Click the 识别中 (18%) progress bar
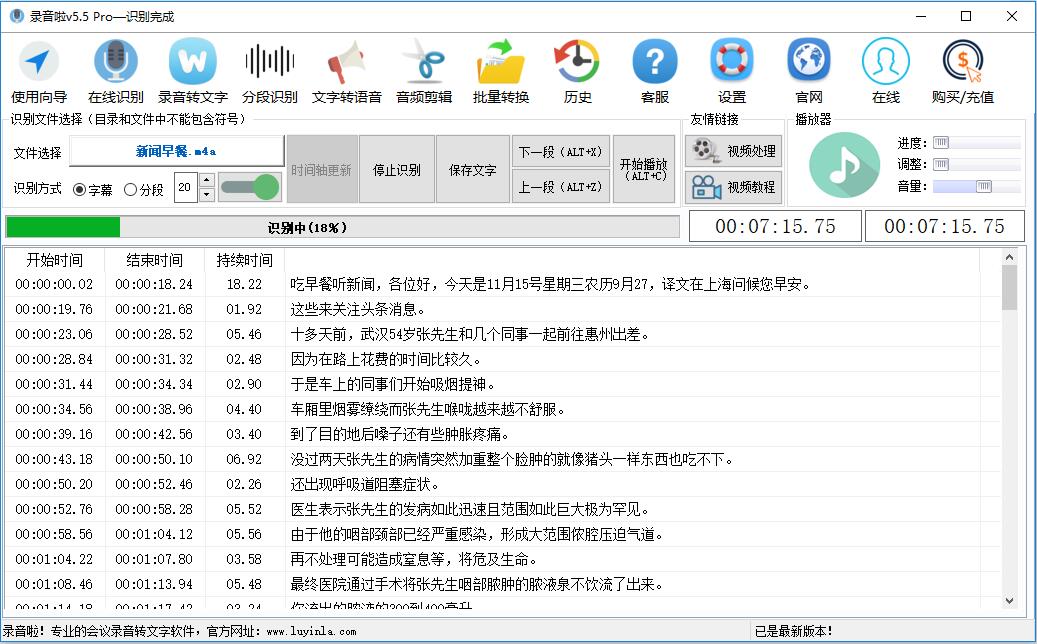This screenshot has width=1037, height=644. click(342, 227)
